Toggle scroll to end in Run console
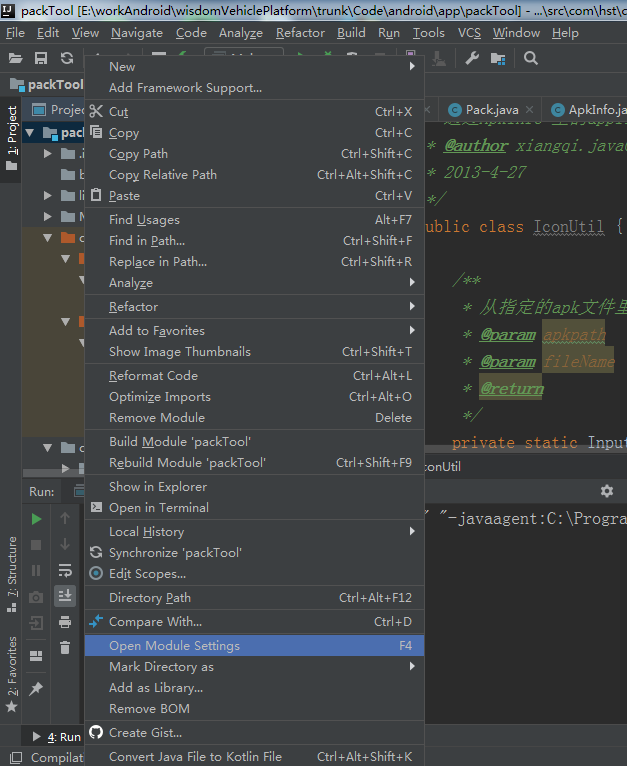 tap(65, 596)
